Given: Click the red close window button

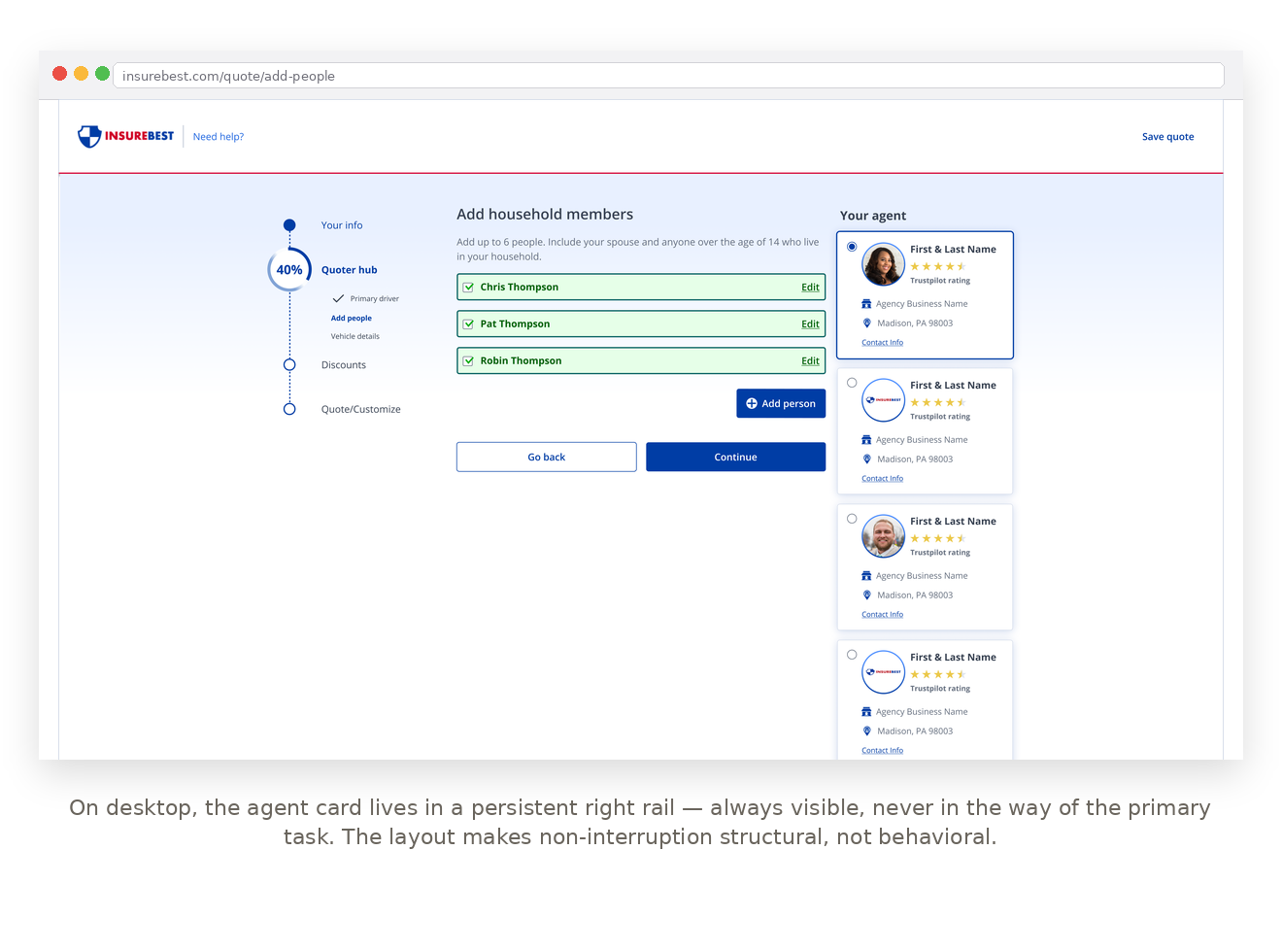Looking at the screenshot, I should [60, 74].
